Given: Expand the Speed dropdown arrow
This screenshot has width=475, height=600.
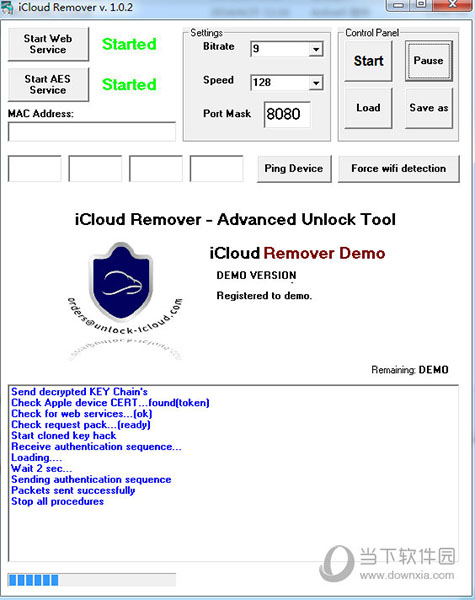Looking at the screenshot, I should [x=316, y=83].
